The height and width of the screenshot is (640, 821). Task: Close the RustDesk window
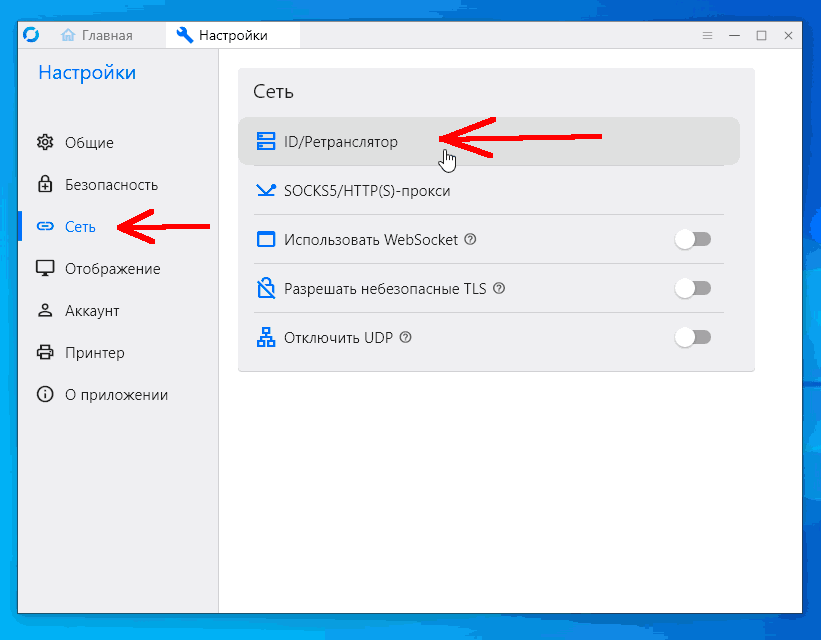(x=788, y=35)
